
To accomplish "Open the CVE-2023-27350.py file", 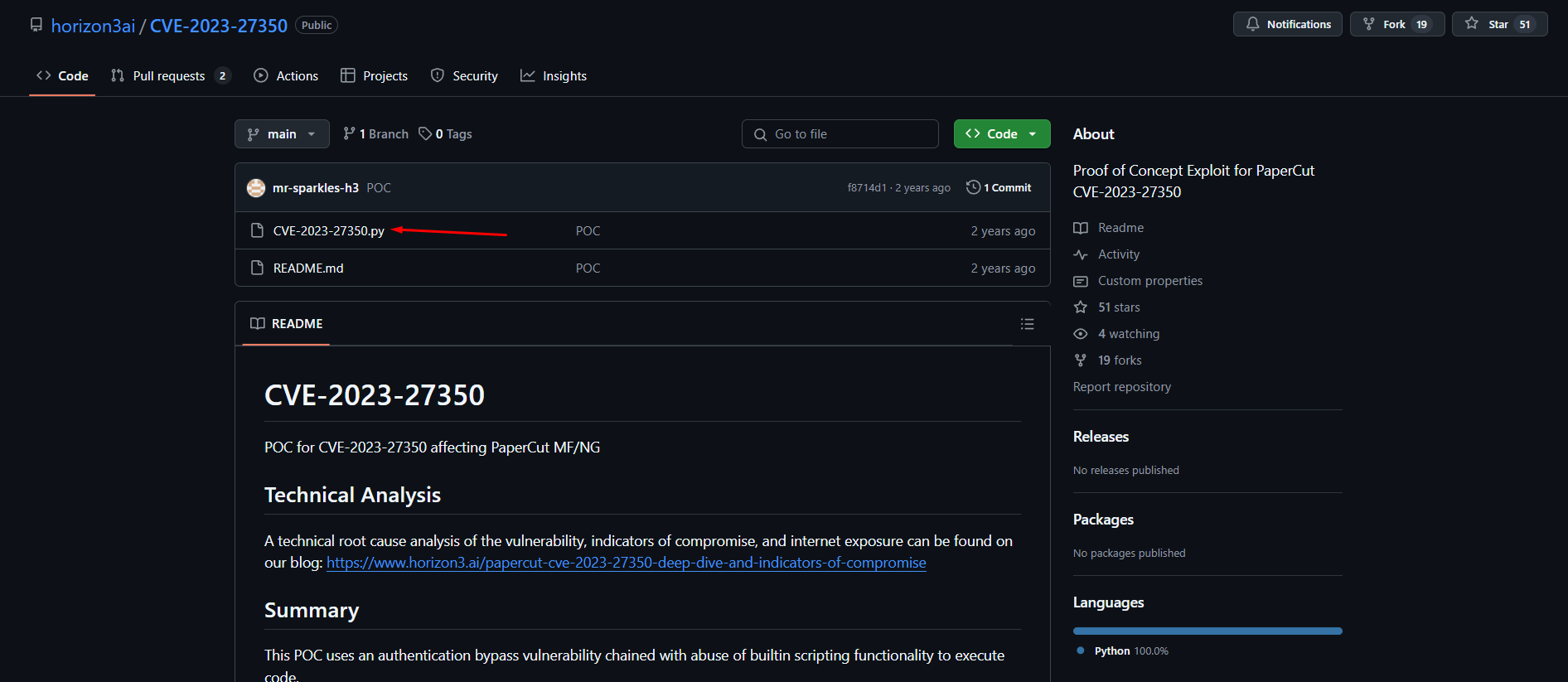I will 328,231.
